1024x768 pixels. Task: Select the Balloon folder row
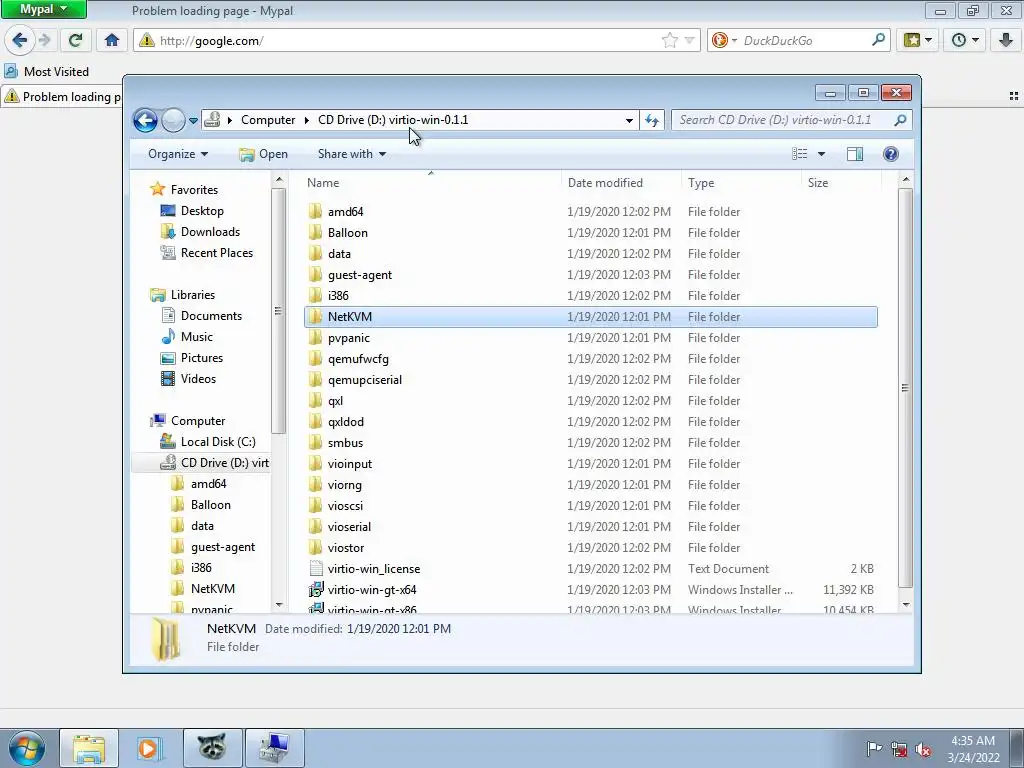point(590,232)
